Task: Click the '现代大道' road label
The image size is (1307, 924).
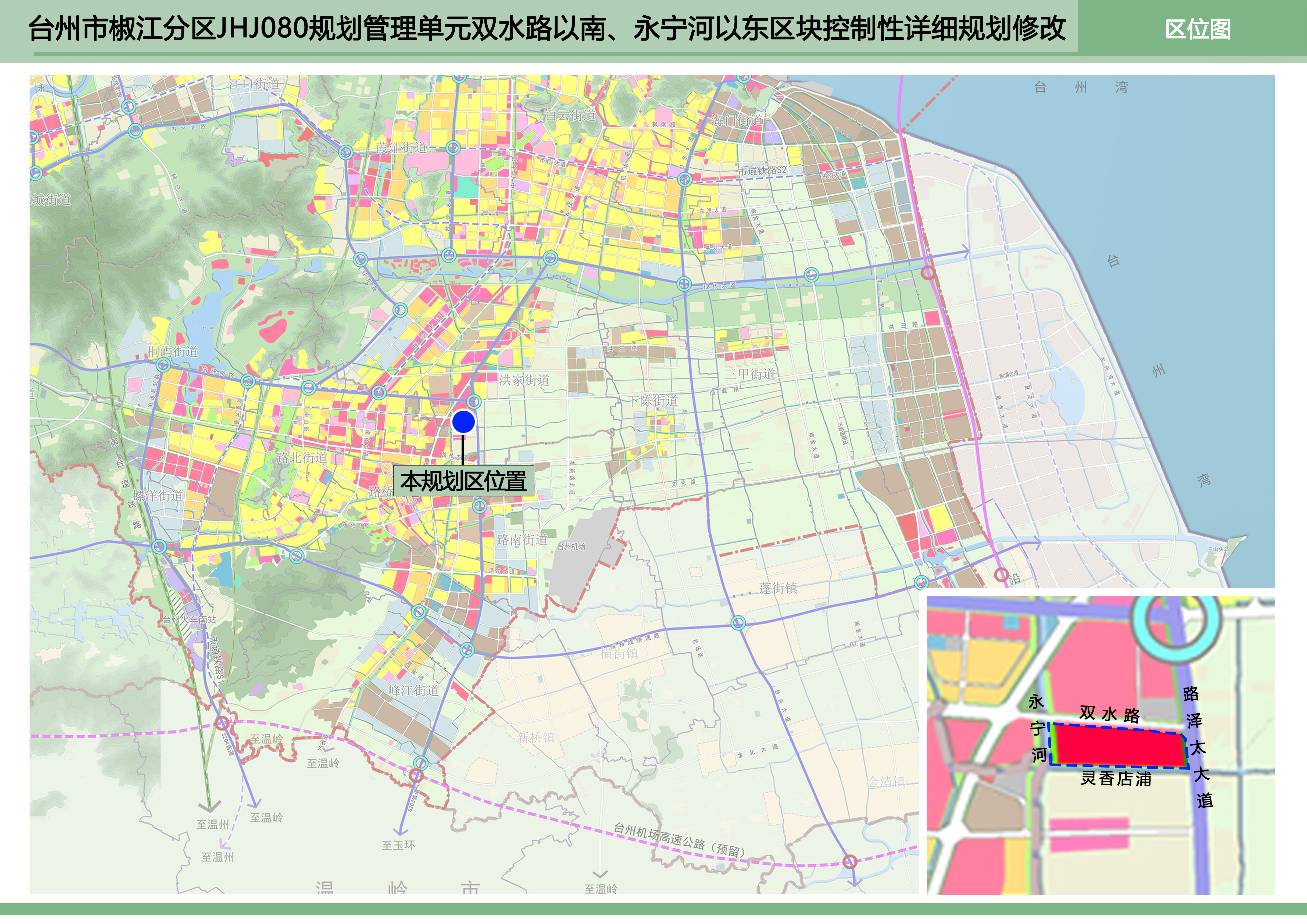Action: point(719,286)
